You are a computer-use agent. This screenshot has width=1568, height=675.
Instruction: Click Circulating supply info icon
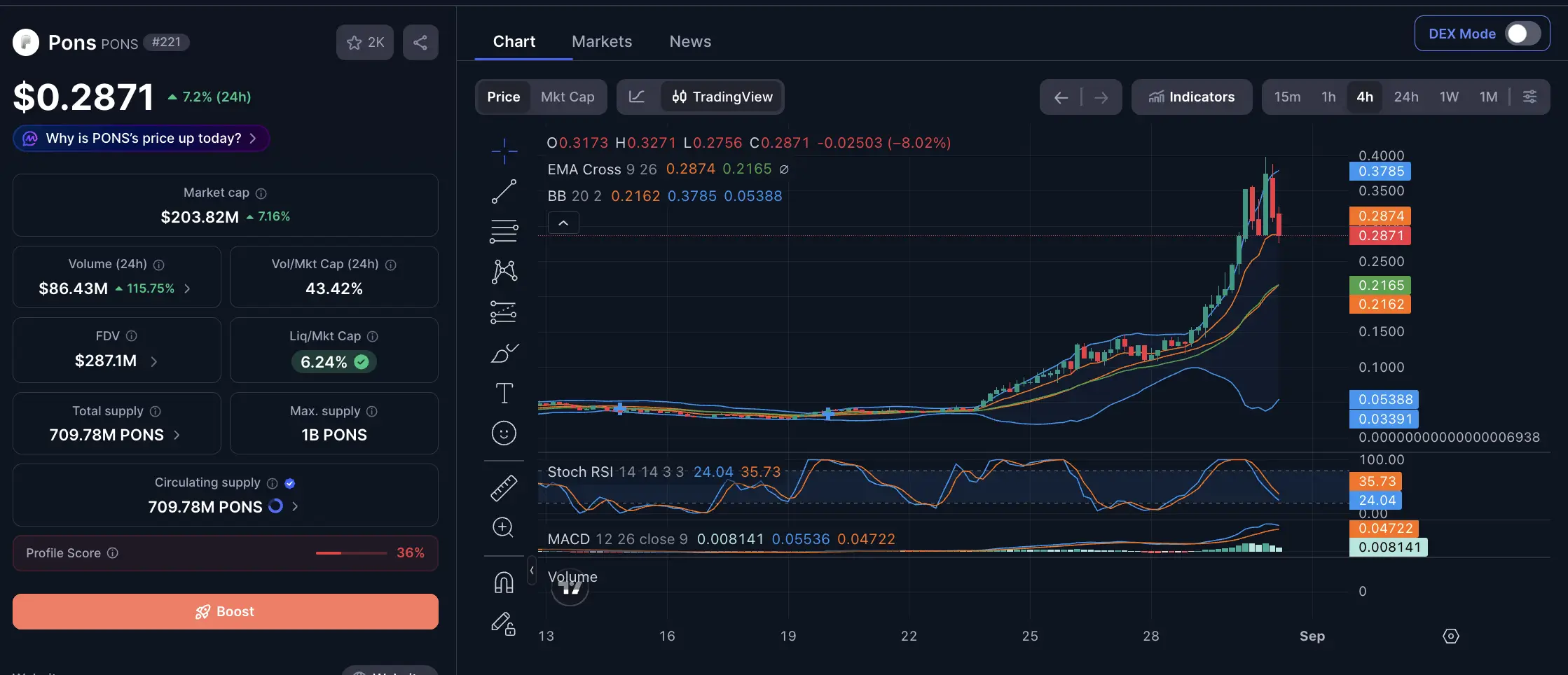point(273,483)
